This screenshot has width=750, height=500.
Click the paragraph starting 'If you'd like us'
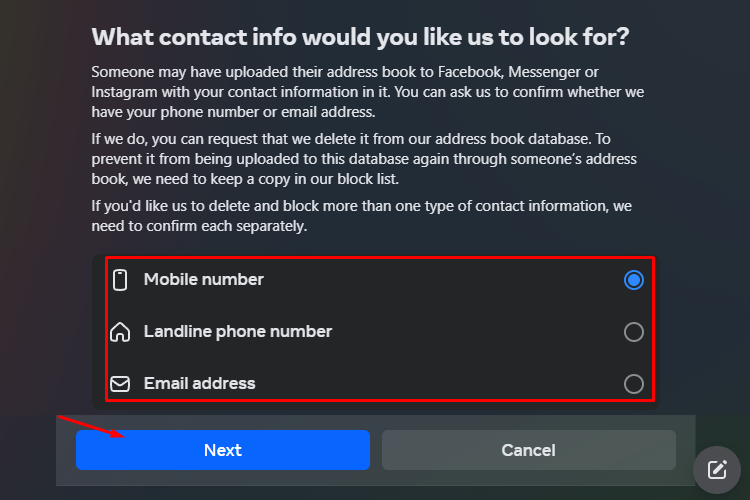pyautogui.click(x=362, y=216)
